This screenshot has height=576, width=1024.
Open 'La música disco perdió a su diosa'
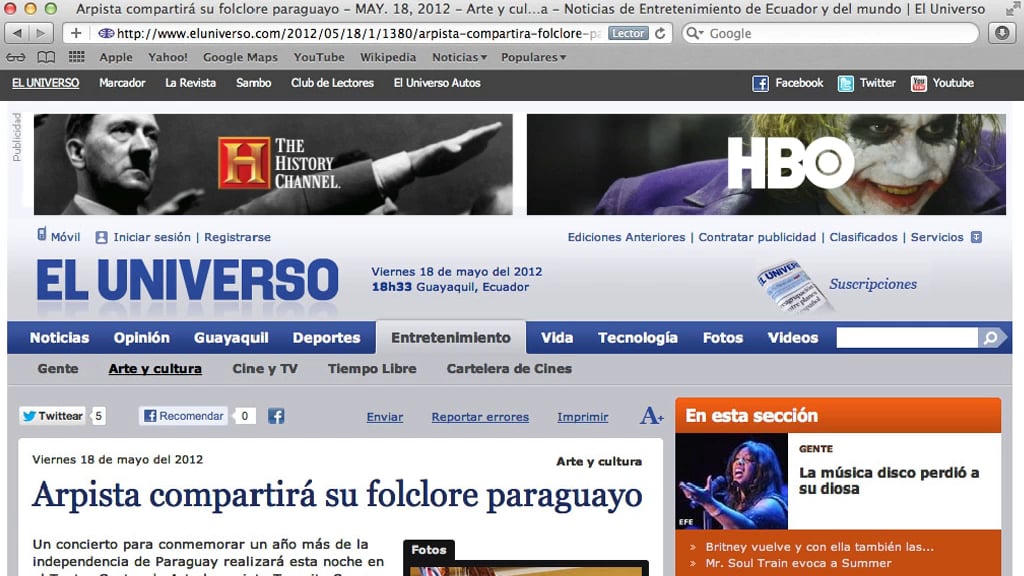[x=889, y=481]
